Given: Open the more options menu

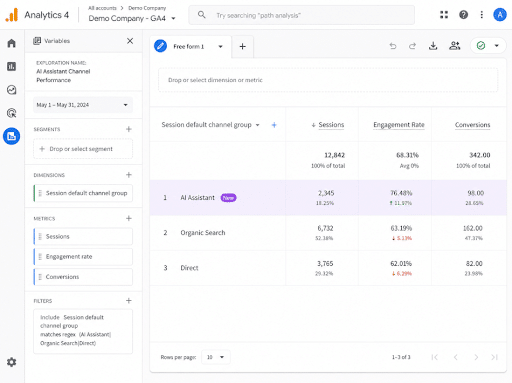Looking at the screenshot, I should (481, 15).
